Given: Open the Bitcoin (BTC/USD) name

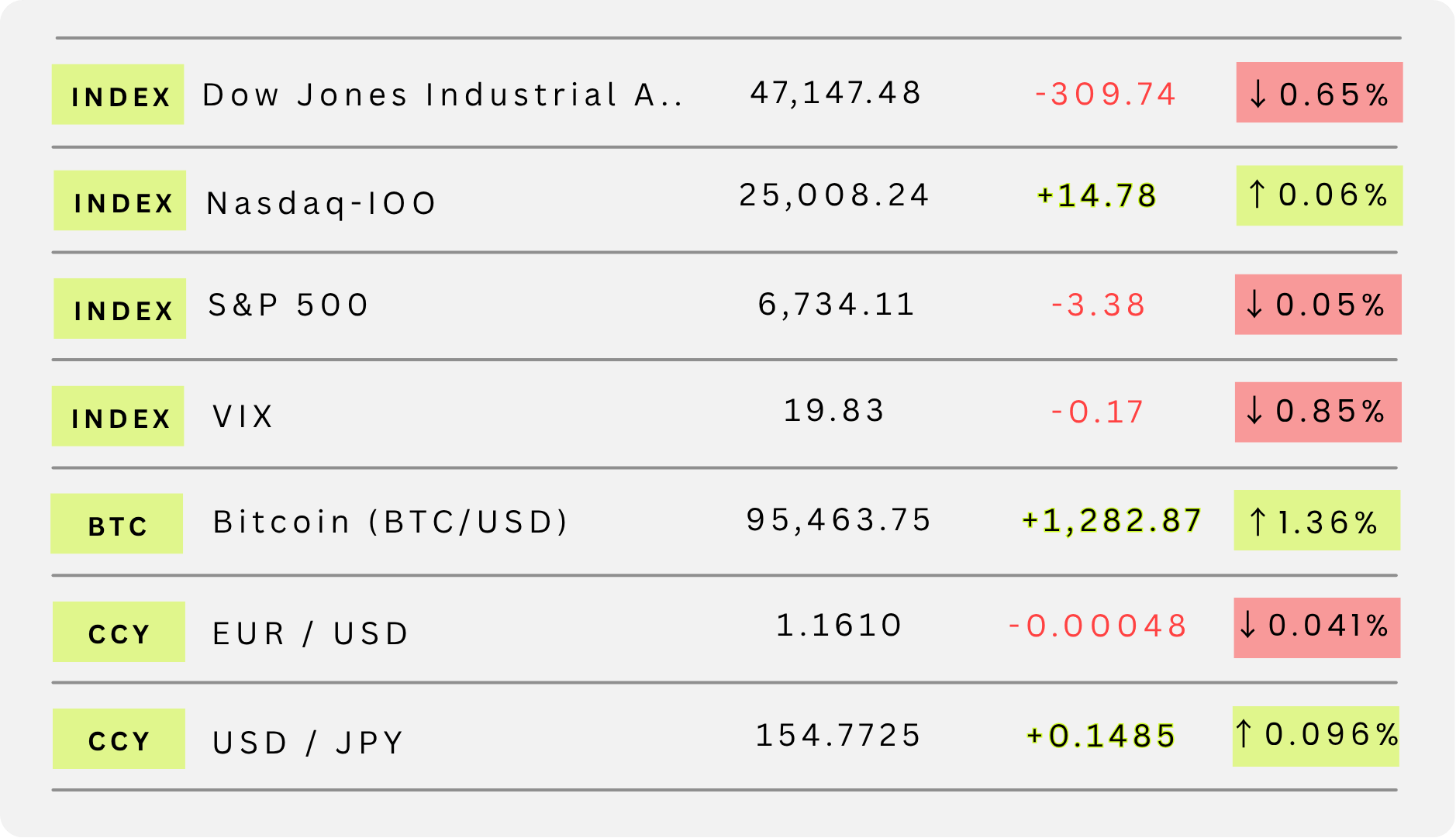Looking at the screenshot, I should pos(391,522).
